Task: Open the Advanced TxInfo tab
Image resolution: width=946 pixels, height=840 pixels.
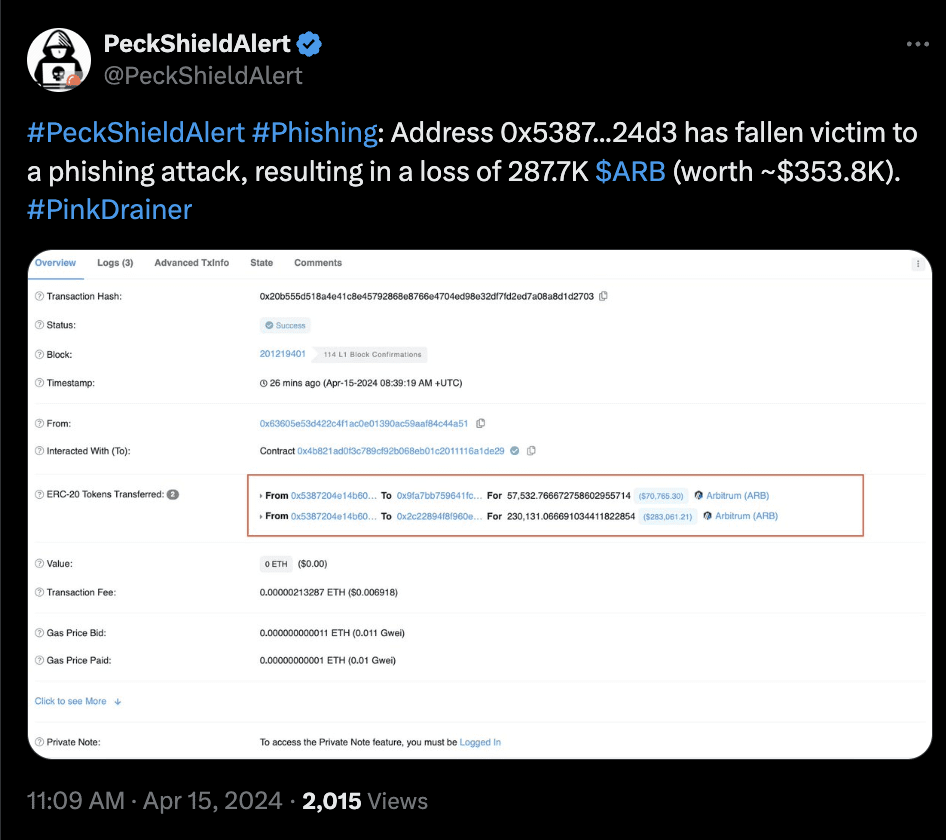Action: coord(191,262)
